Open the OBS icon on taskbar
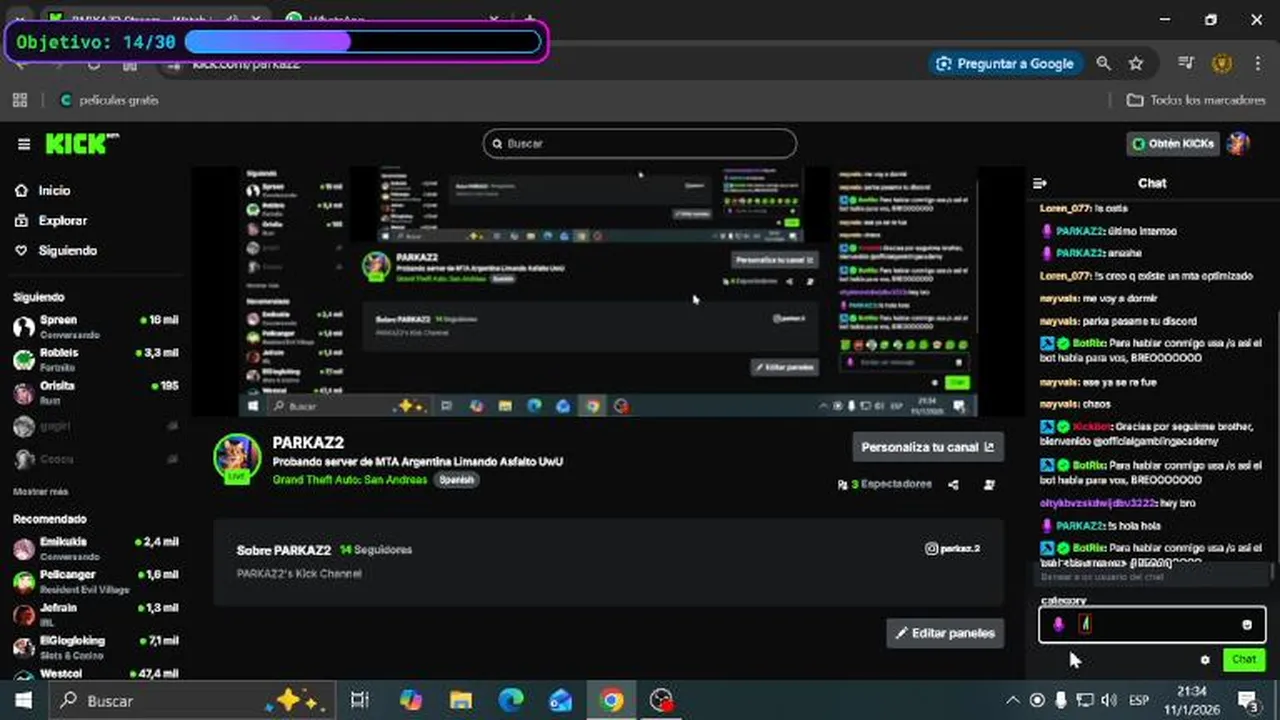This screenshot has height=720, width=1280. [x=661, y=701]
